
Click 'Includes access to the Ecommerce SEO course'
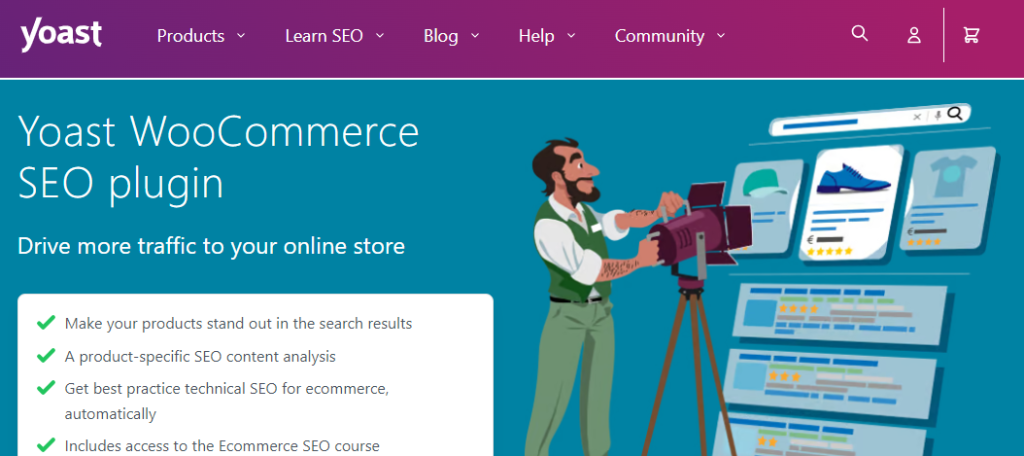[x=222, y=446]
